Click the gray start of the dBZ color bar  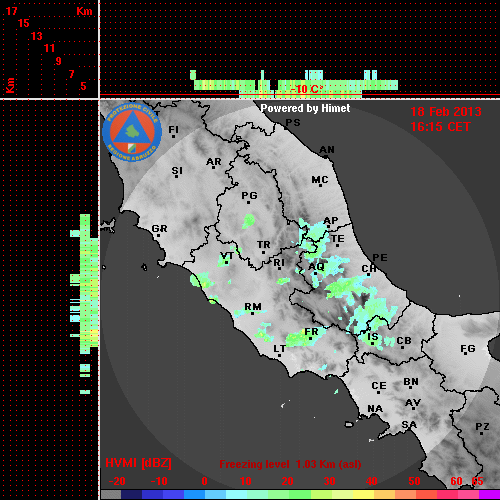coord(111,495)
